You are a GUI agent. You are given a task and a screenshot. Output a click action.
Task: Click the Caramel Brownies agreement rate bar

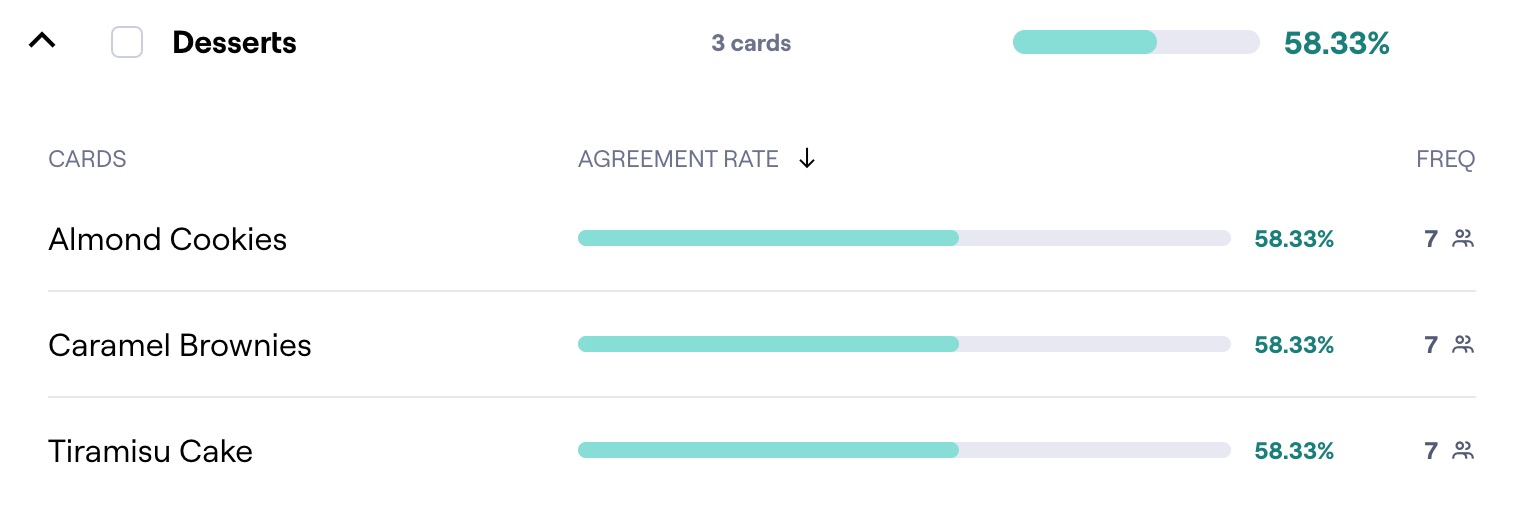pyautogui.click(x=903, y=344)
